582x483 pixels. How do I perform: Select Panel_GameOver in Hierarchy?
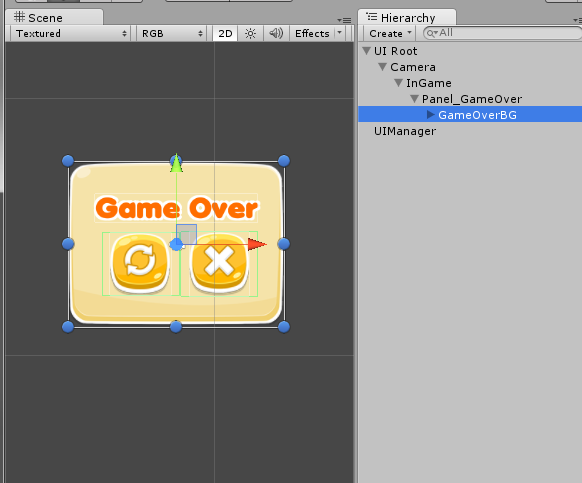pyautogui.click(x=472, y=99)
